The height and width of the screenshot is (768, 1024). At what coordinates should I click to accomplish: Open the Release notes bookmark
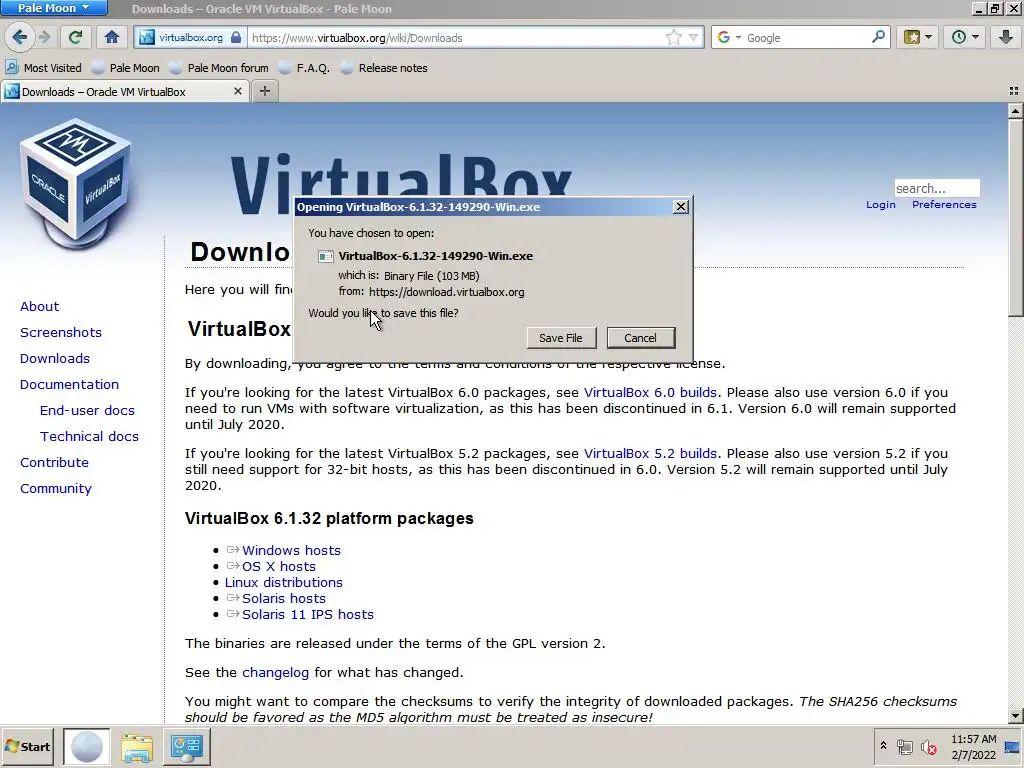point(384,68)
